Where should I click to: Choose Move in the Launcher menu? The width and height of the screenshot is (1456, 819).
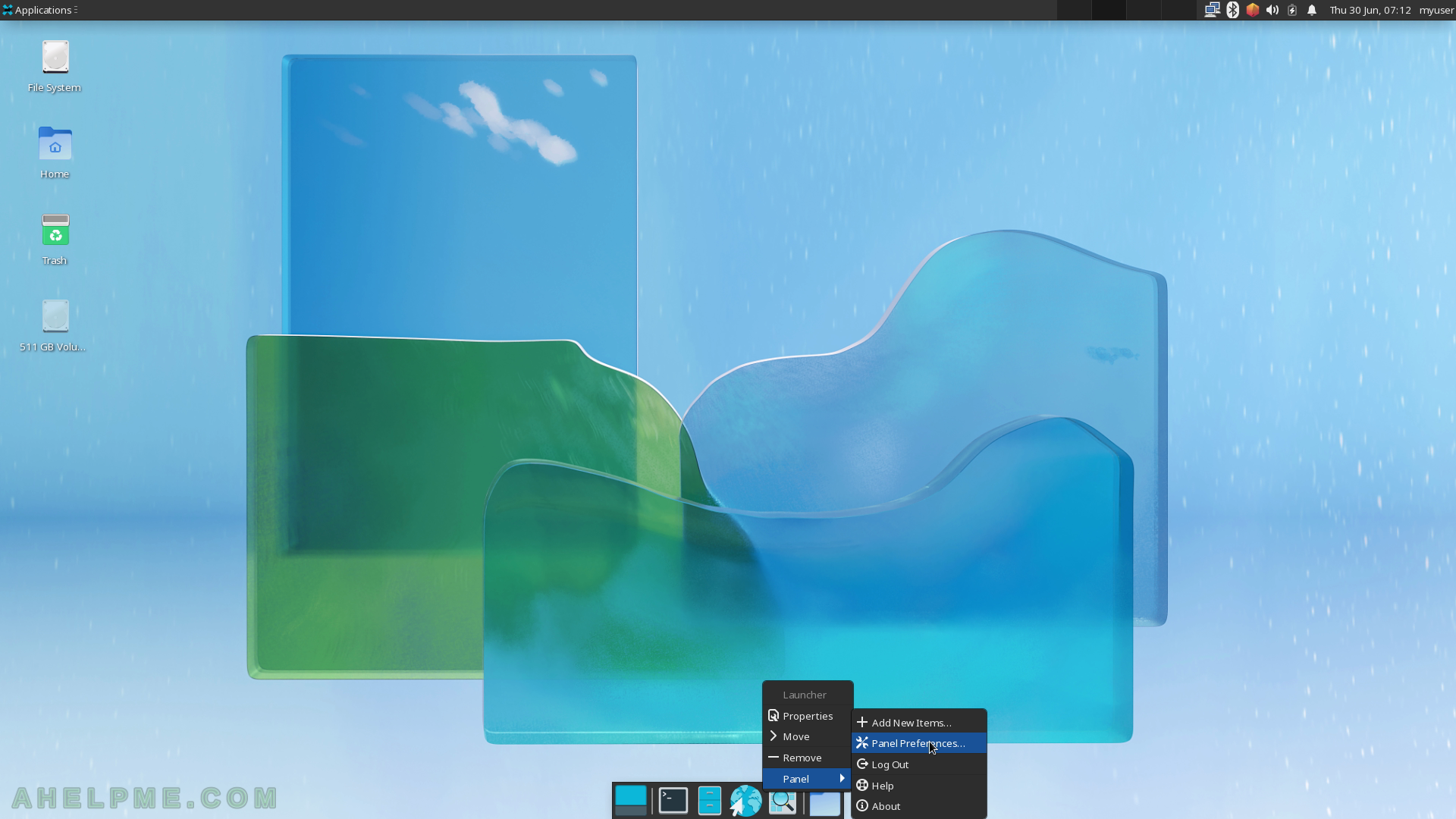click(x=808, y=736)
